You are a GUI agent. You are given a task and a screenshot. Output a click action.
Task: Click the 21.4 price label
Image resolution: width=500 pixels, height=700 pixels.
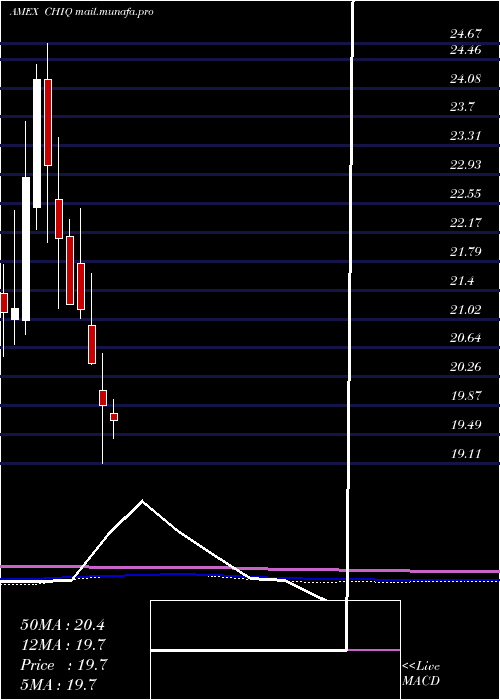point(462,281)
